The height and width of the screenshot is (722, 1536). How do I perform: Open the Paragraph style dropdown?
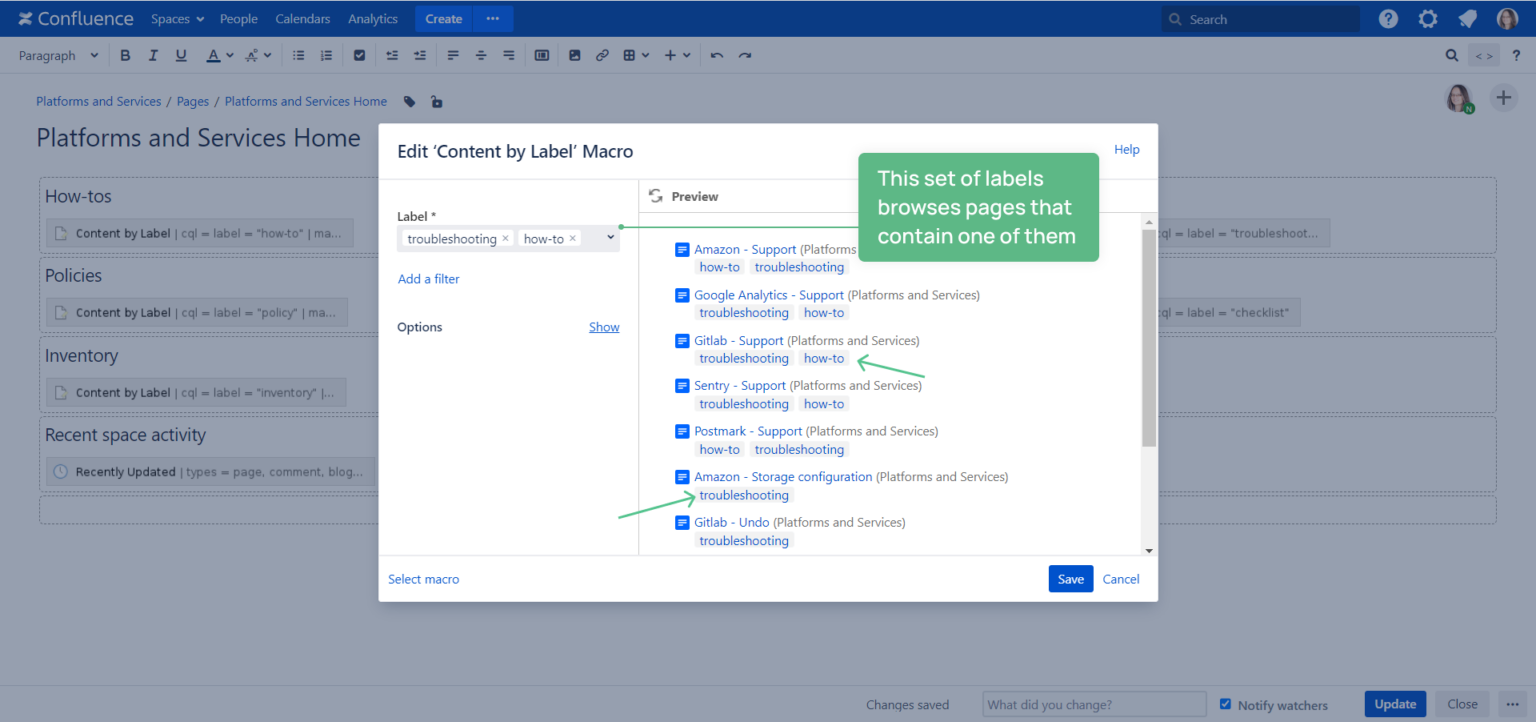[x=57, y=55]
